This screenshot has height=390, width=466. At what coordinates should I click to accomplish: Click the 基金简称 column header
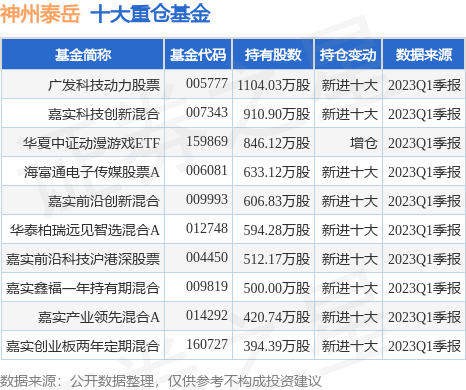coord(83,55)
